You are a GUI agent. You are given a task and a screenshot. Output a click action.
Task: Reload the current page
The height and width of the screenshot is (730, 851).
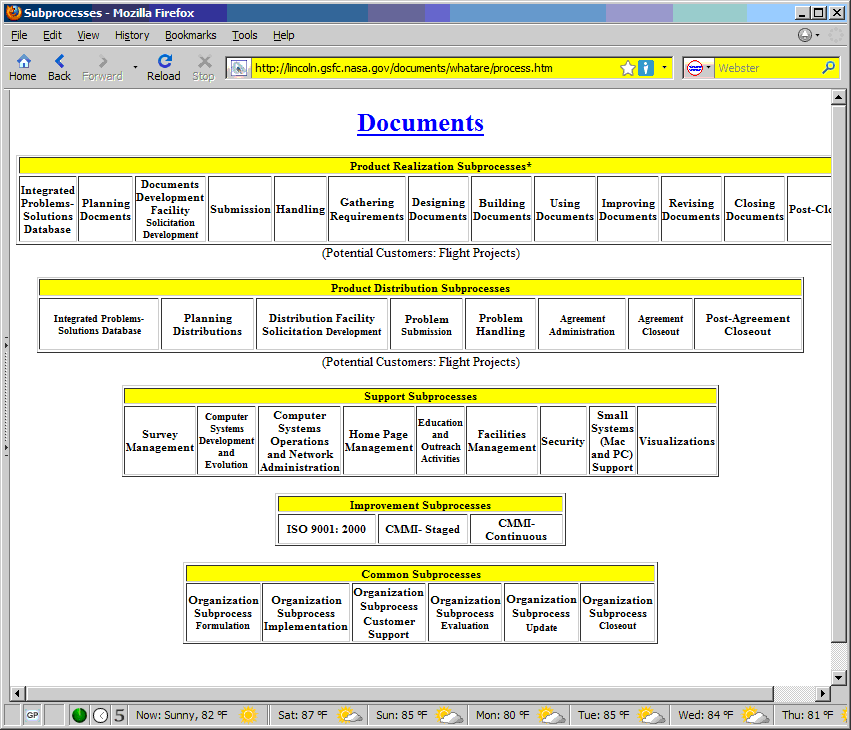pyautogui.click(x=164, y=68)
